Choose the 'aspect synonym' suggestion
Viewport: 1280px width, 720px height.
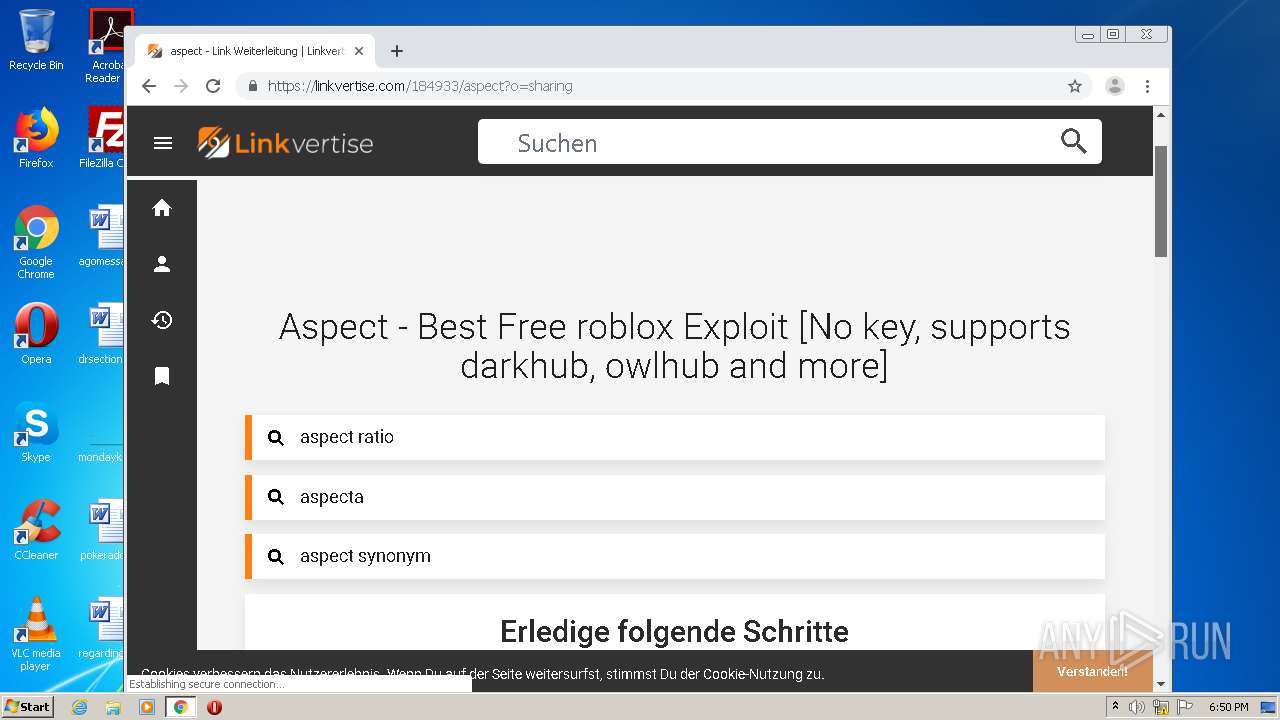coord(675,556)
